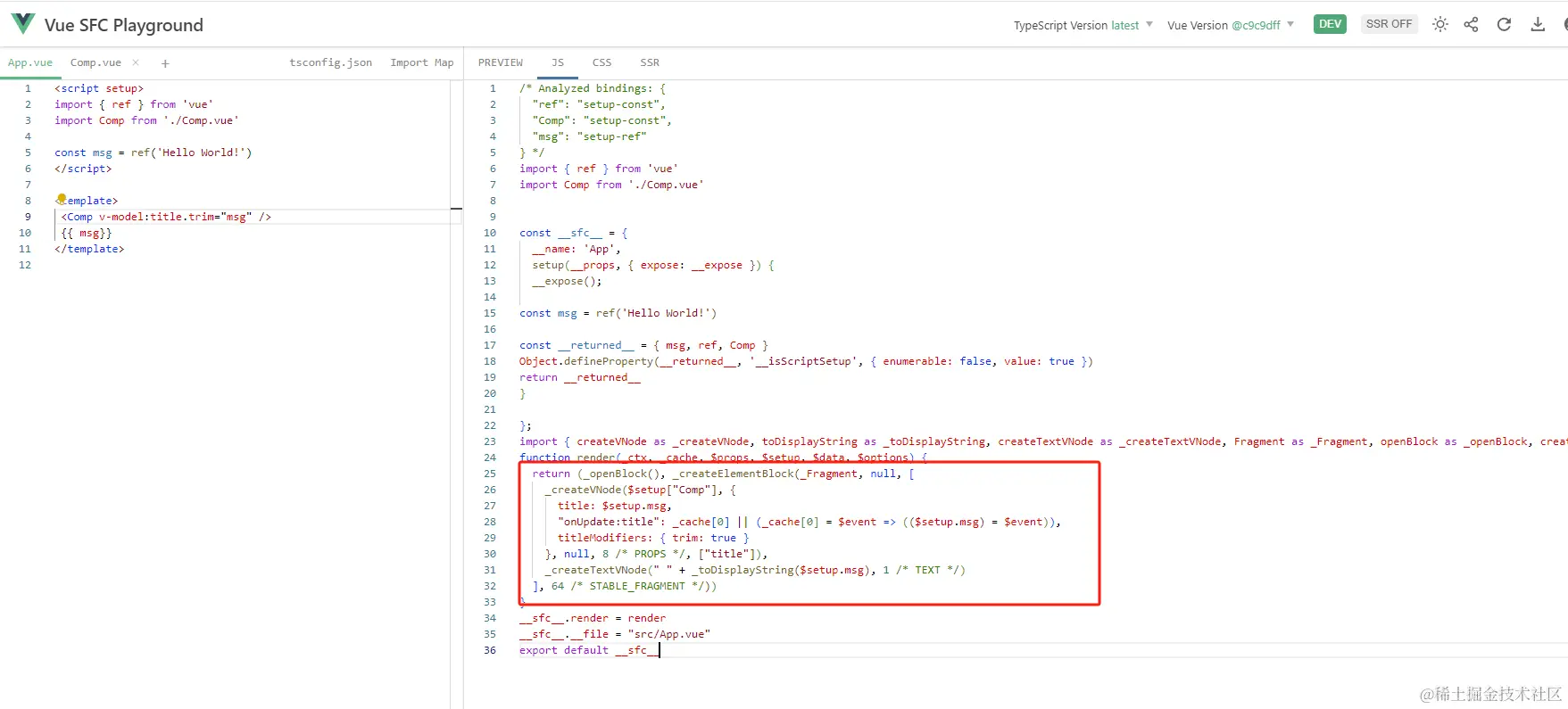The image size is (1568, 709).
Task: Click the '<script setup>' opening line
Action: pos(98,88)
